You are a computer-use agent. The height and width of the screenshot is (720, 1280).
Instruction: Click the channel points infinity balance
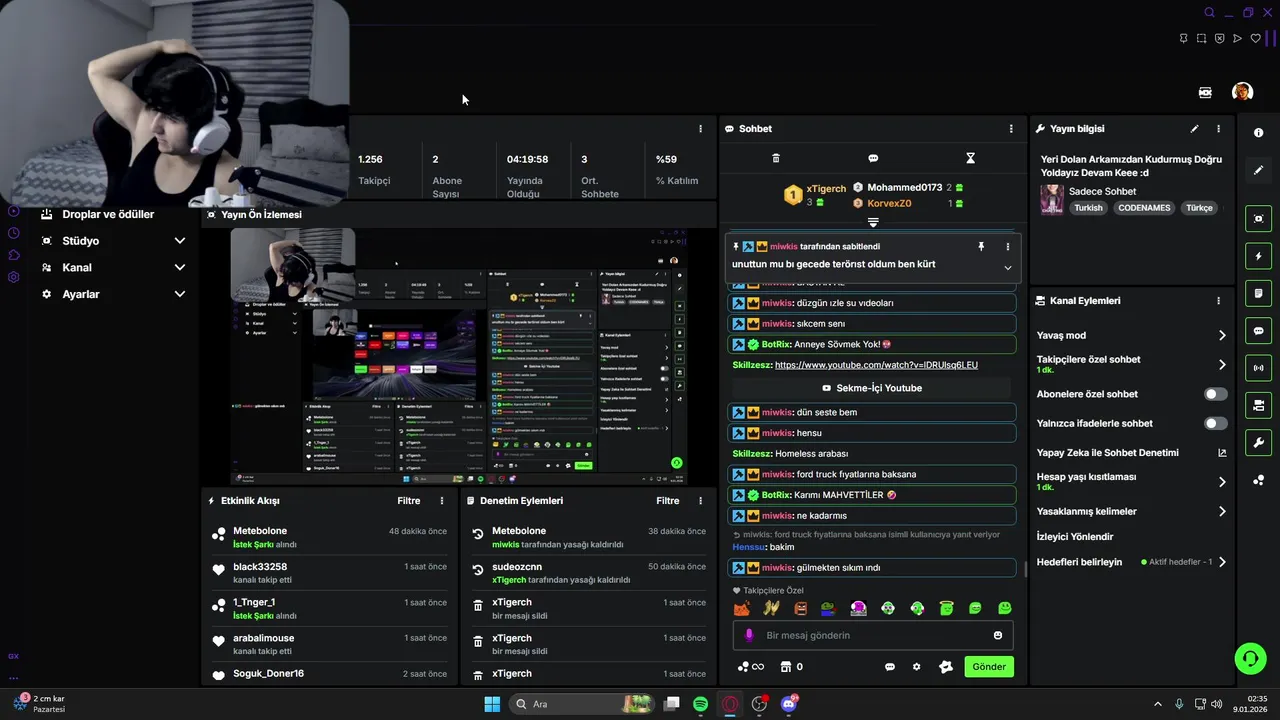tap(750, 667)
